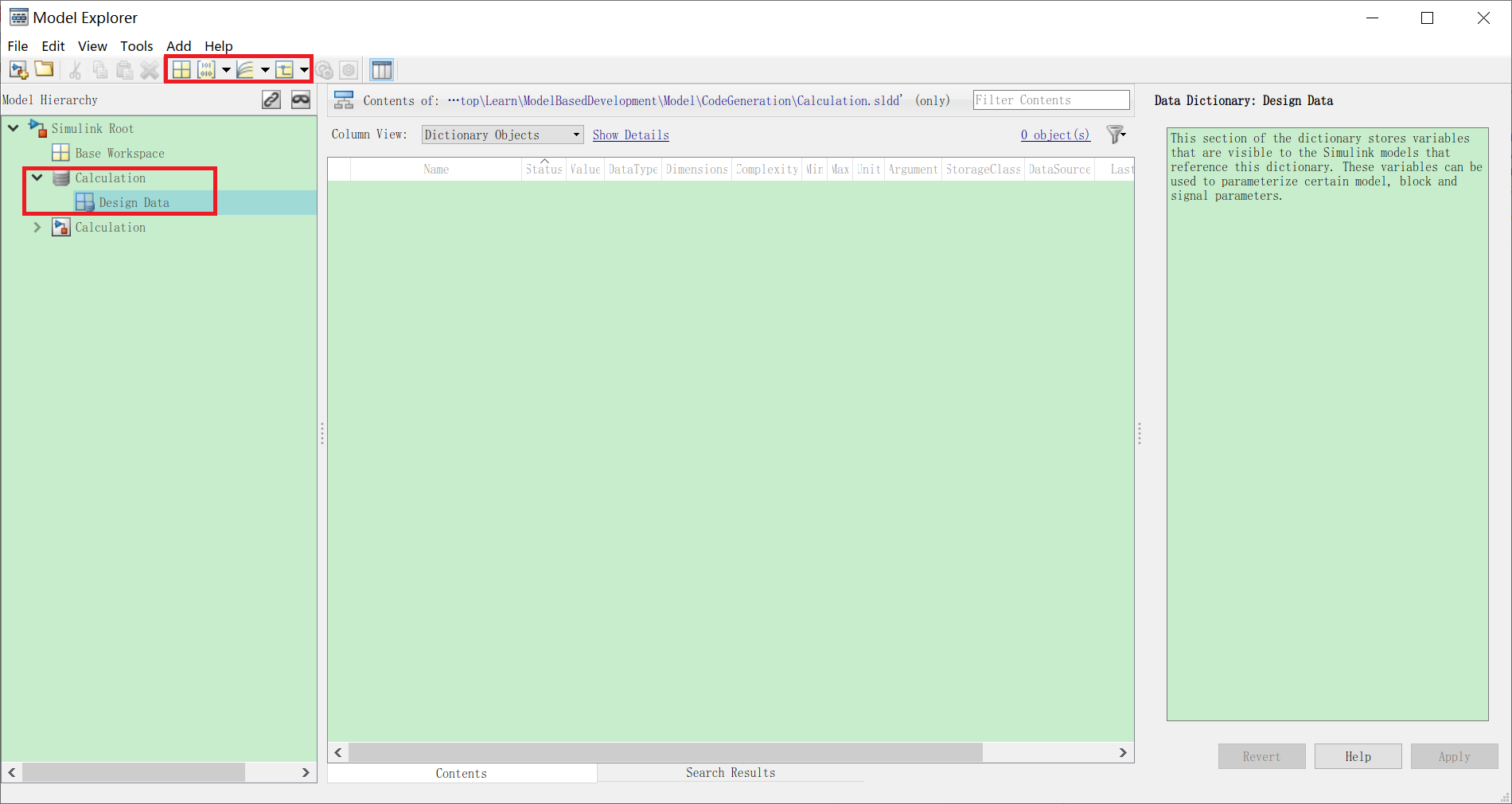Click into the Filter Contents field
The image size is (1512, 804).
[x=1051, y=100]
